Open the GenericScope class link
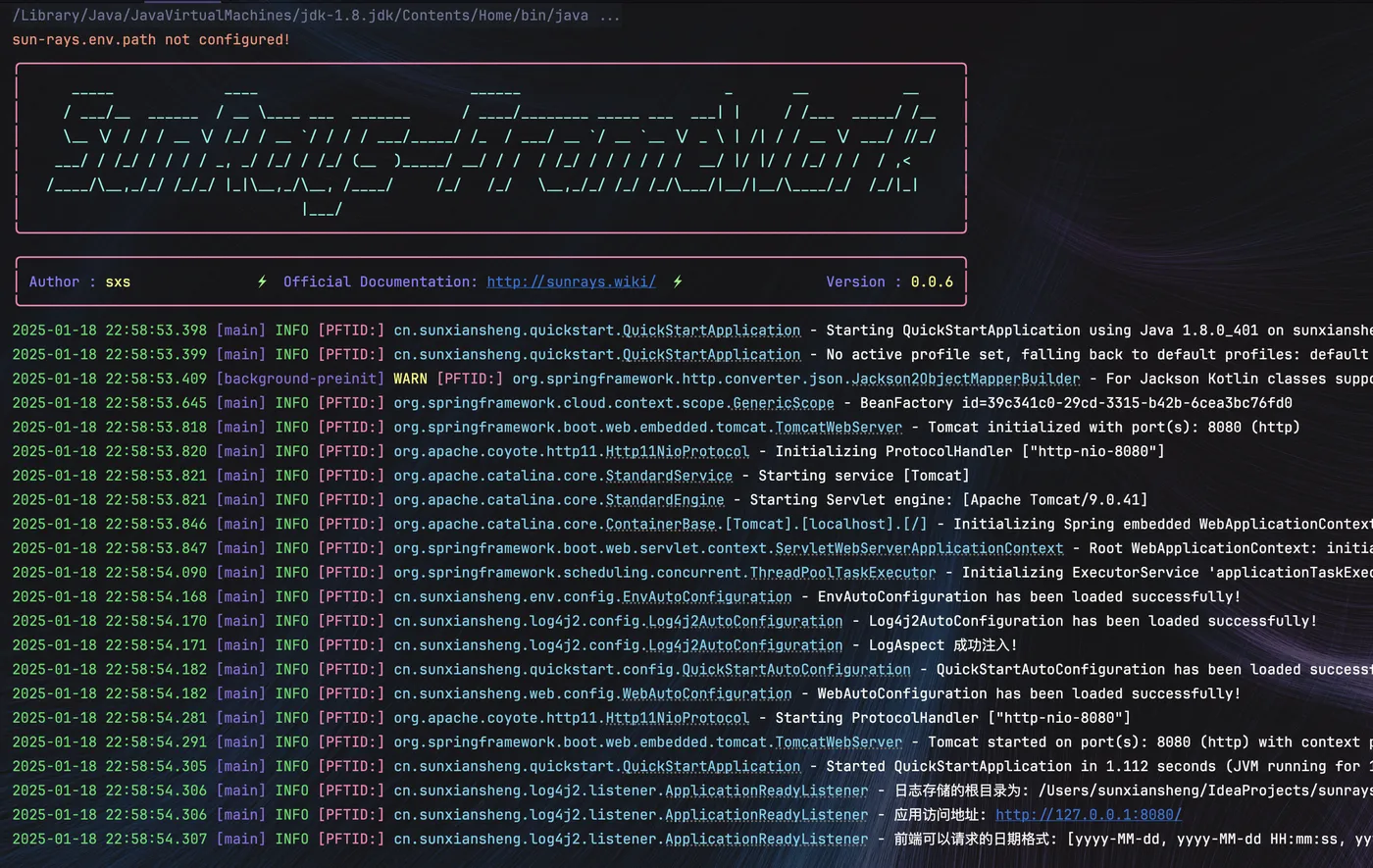1373x868 pixels. (x=784, y=403)
